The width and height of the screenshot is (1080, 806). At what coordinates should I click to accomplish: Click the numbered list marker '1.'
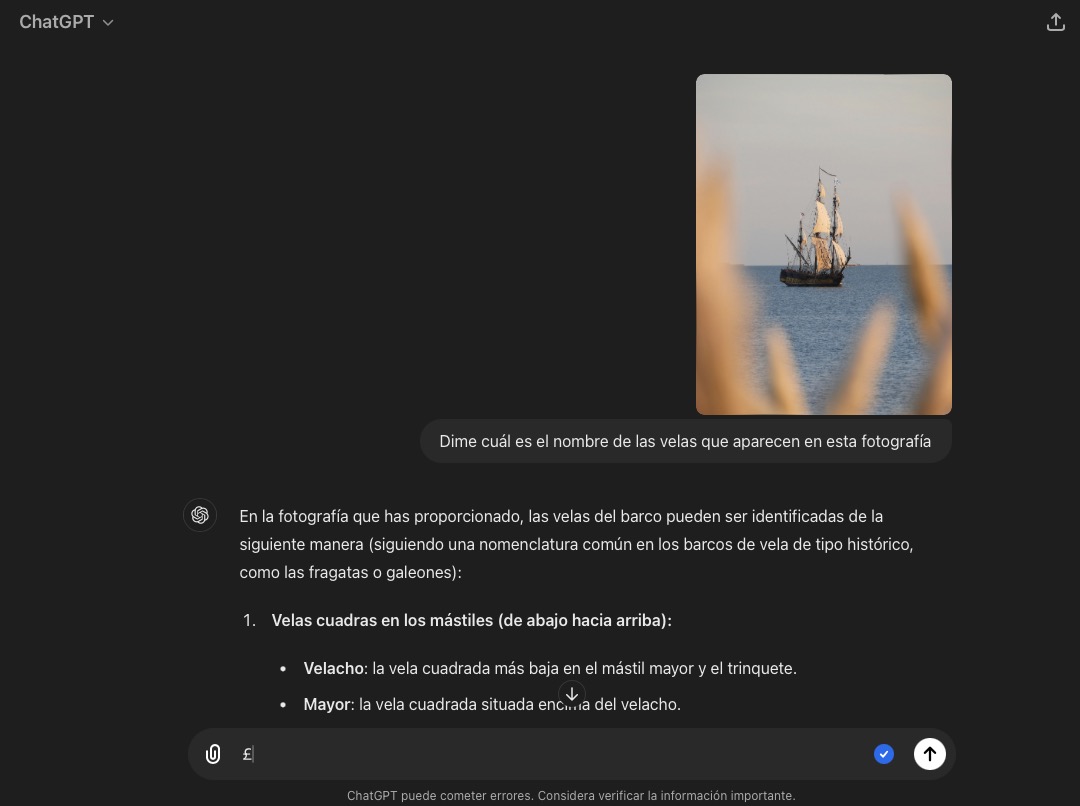pyautogui.click(x=249, y=620)
